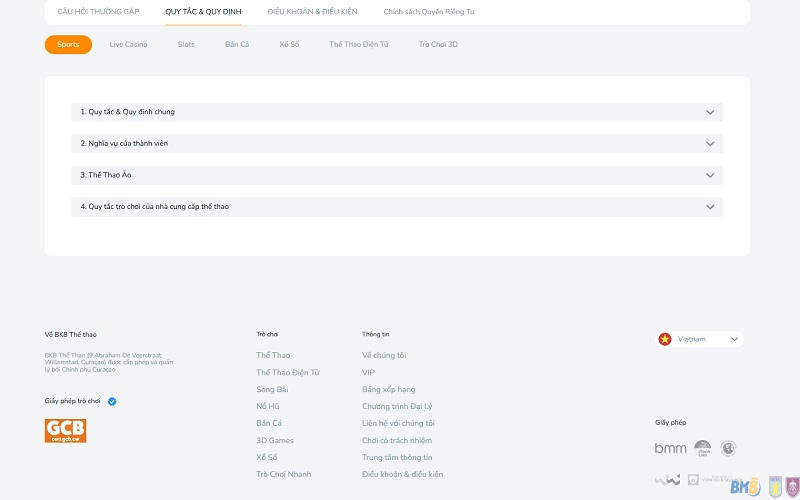
Task: Open the Vietnam language dropdown
Action: click(700, 339)
